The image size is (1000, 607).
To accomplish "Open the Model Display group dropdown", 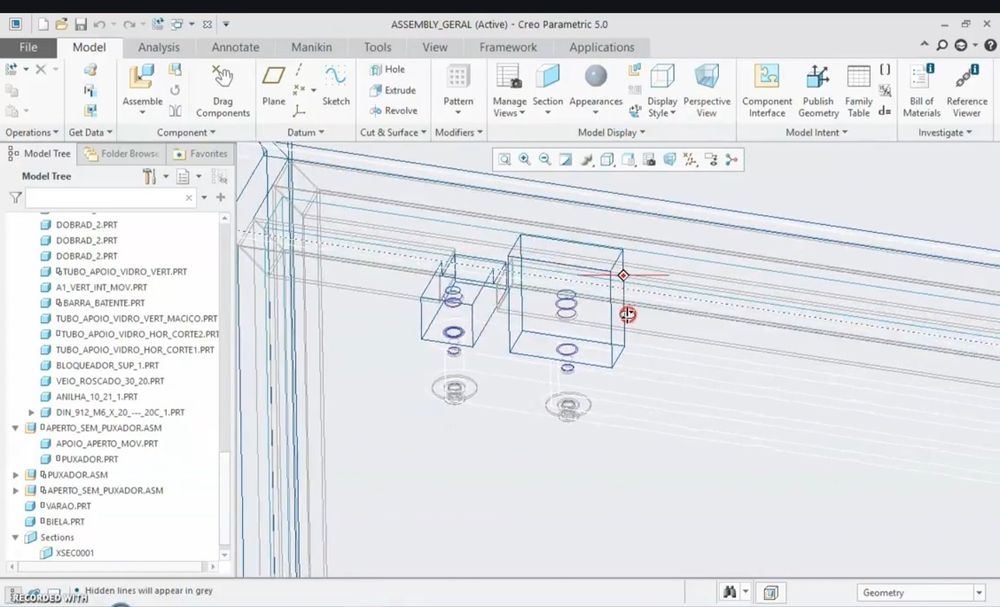I will click(611, 133).
